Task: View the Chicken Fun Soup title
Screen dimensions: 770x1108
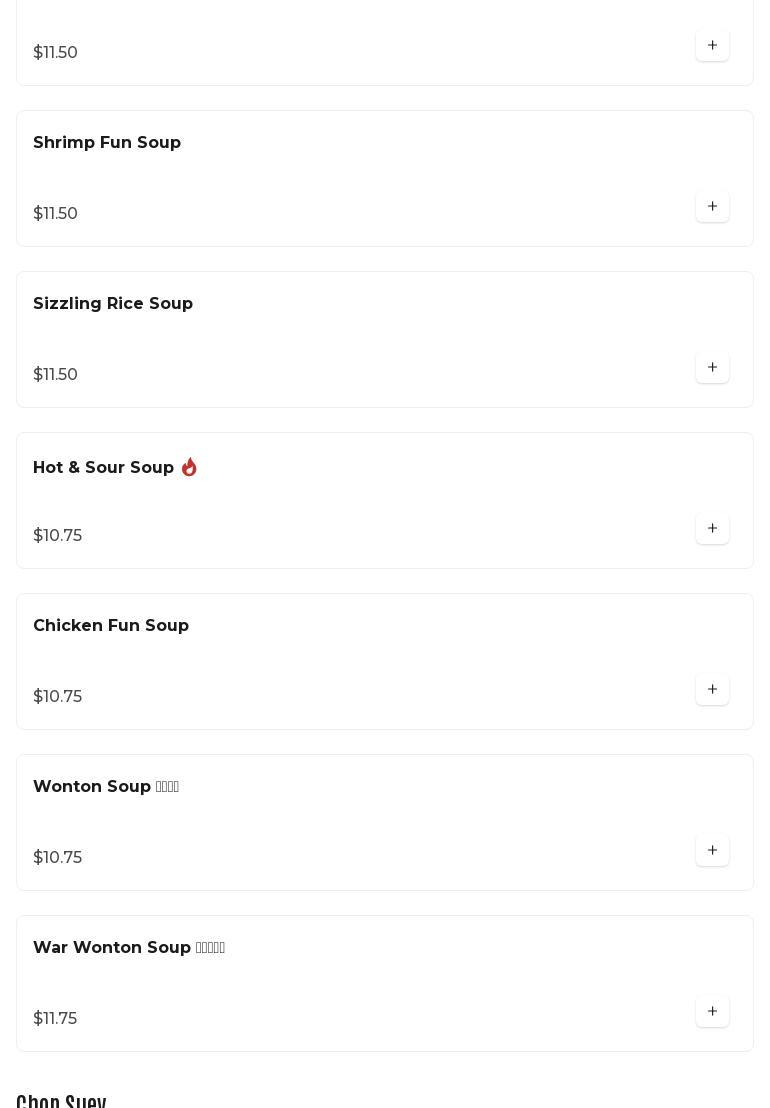Action: pos(111,626)
